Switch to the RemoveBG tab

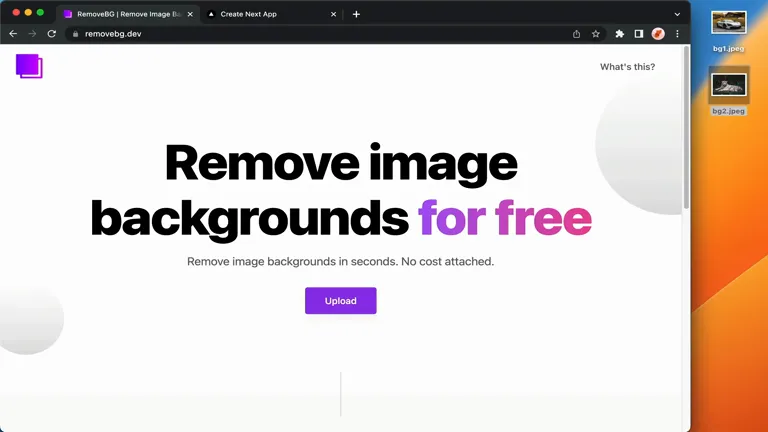[128, 14]
